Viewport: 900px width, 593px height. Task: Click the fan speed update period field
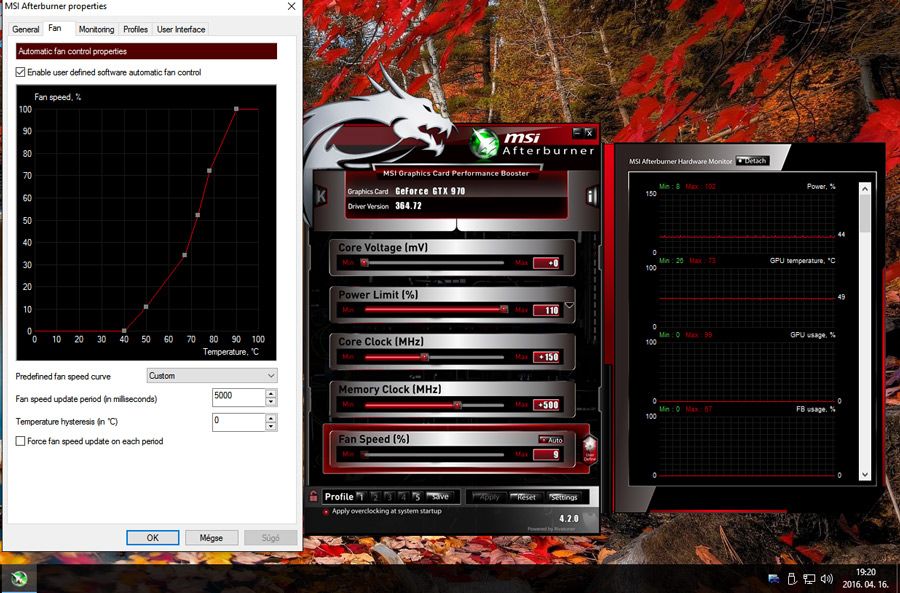point(238,397)
